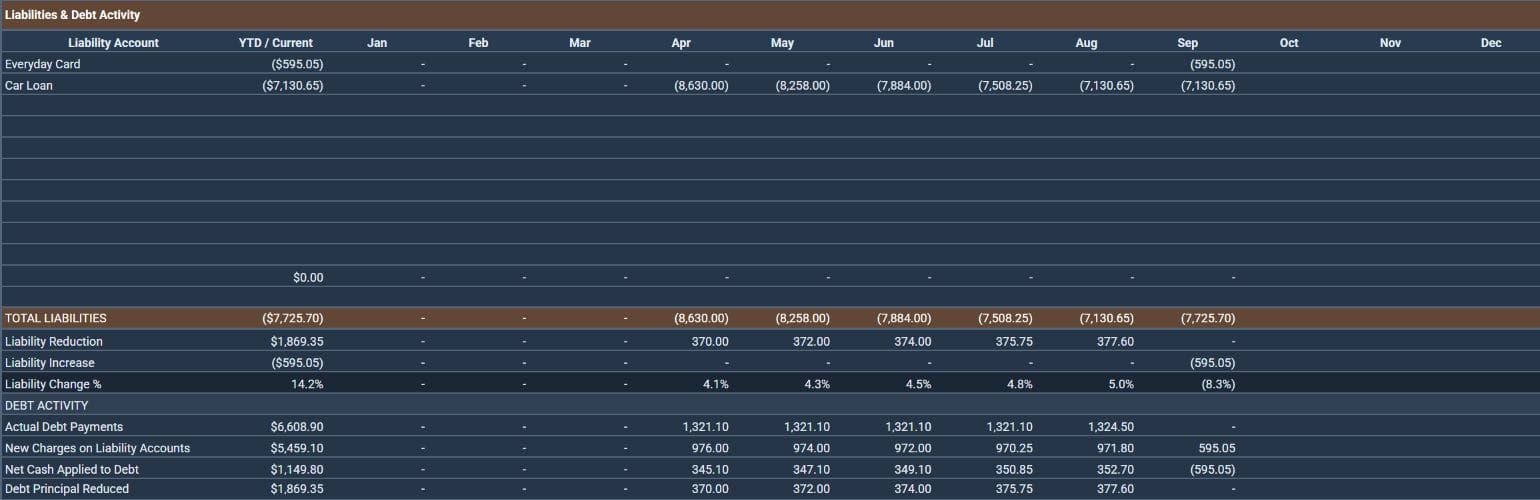This screenshot has width=1540, height=500.
Task: Click the $0.00 YTD cell
Action: [x=308, y=278]
